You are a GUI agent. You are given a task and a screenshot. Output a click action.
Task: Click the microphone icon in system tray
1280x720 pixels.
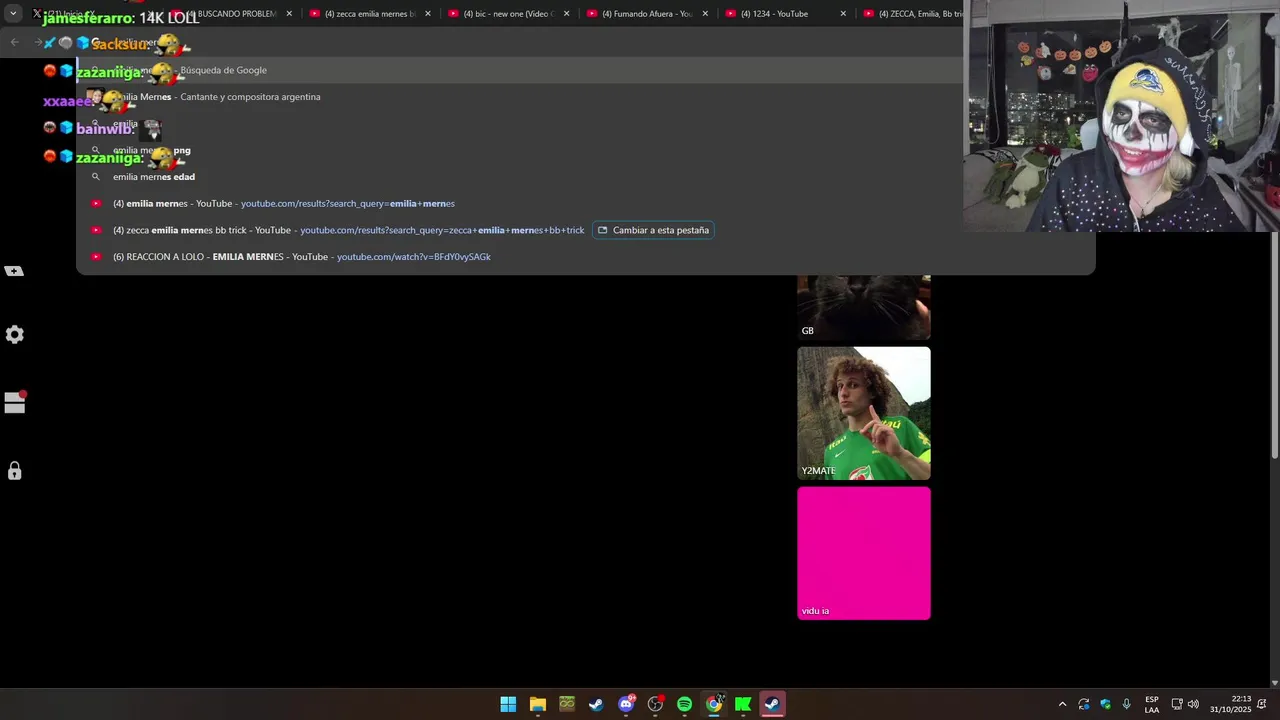pos(1127,704)
